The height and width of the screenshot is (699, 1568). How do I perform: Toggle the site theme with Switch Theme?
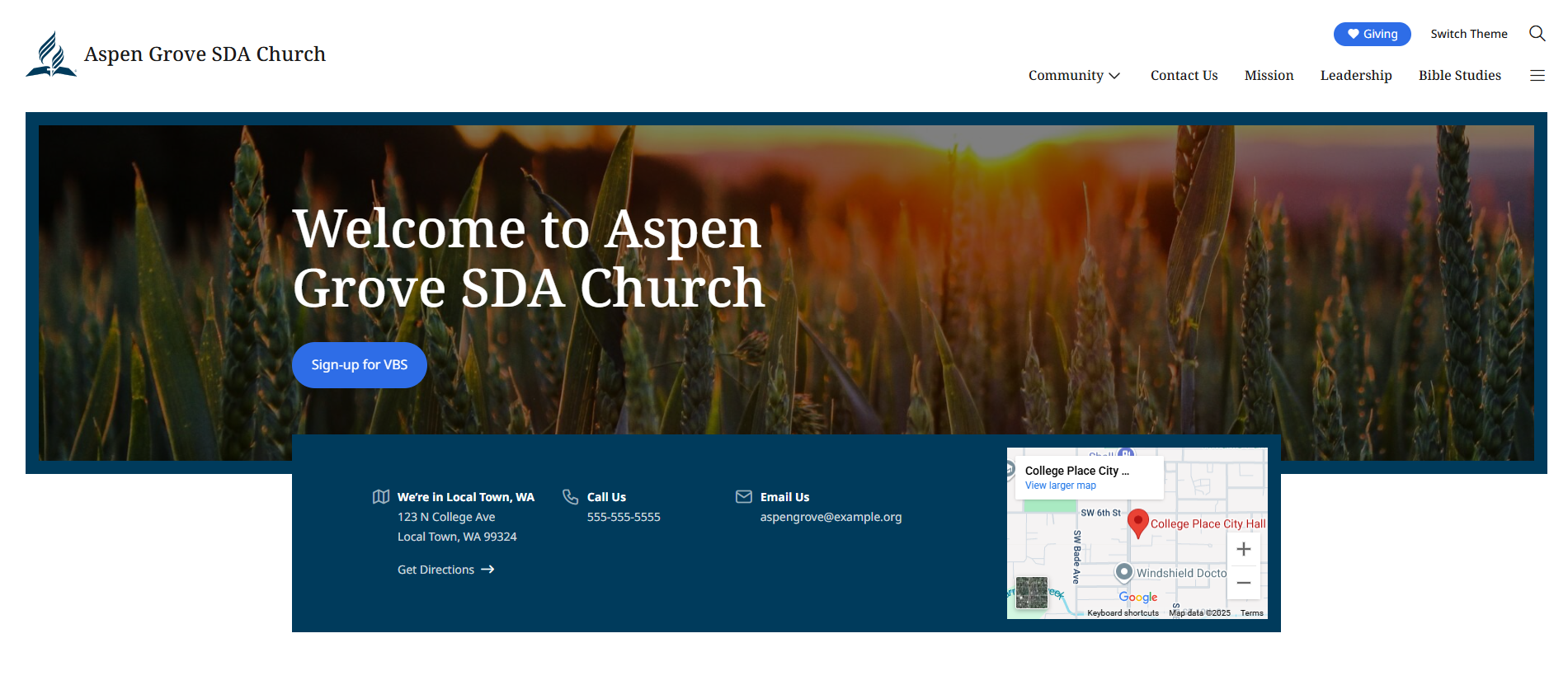coord(1469,34)
